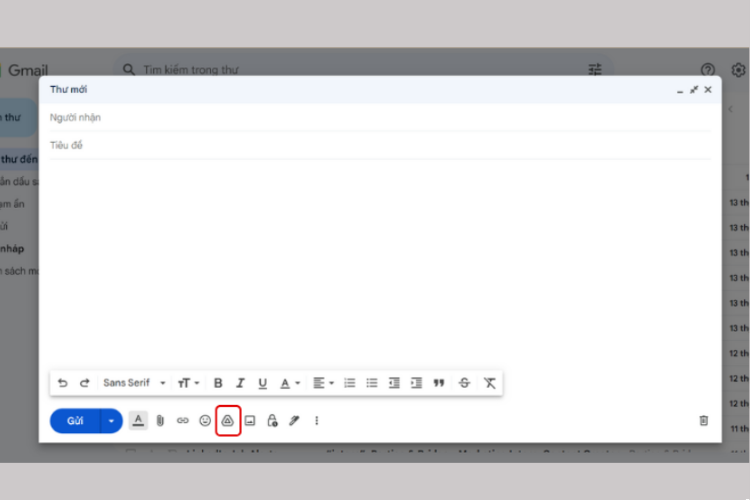Show Gmail search options

[x=595, y=70]
